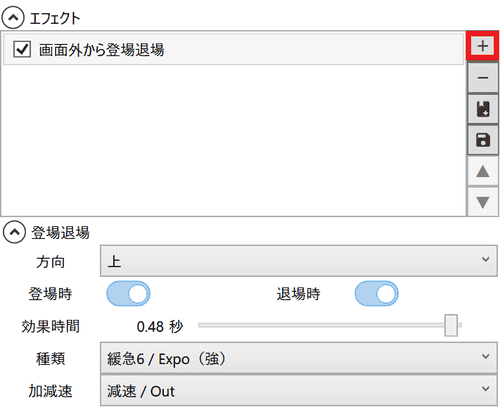The height and width of the screenshot is (409, 500).
Task: Save effect as new template icon
Action: (482, 109)
